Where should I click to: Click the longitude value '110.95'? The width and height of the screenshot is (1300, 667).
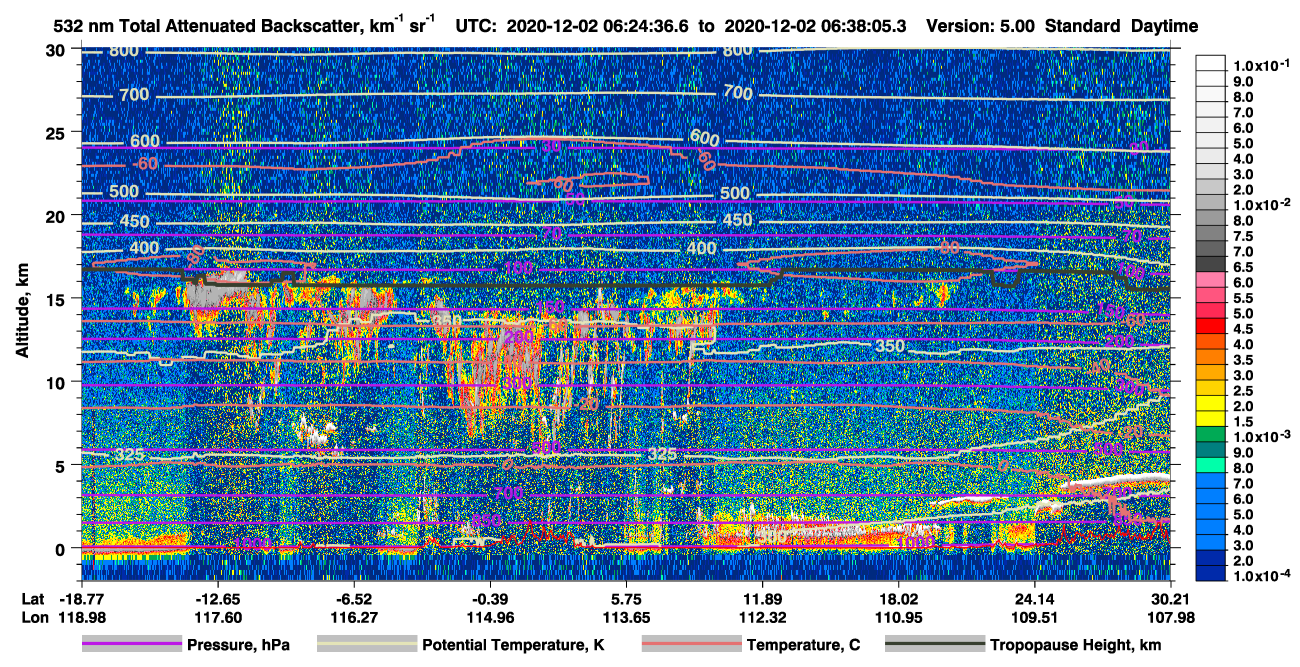coord(899,617)
